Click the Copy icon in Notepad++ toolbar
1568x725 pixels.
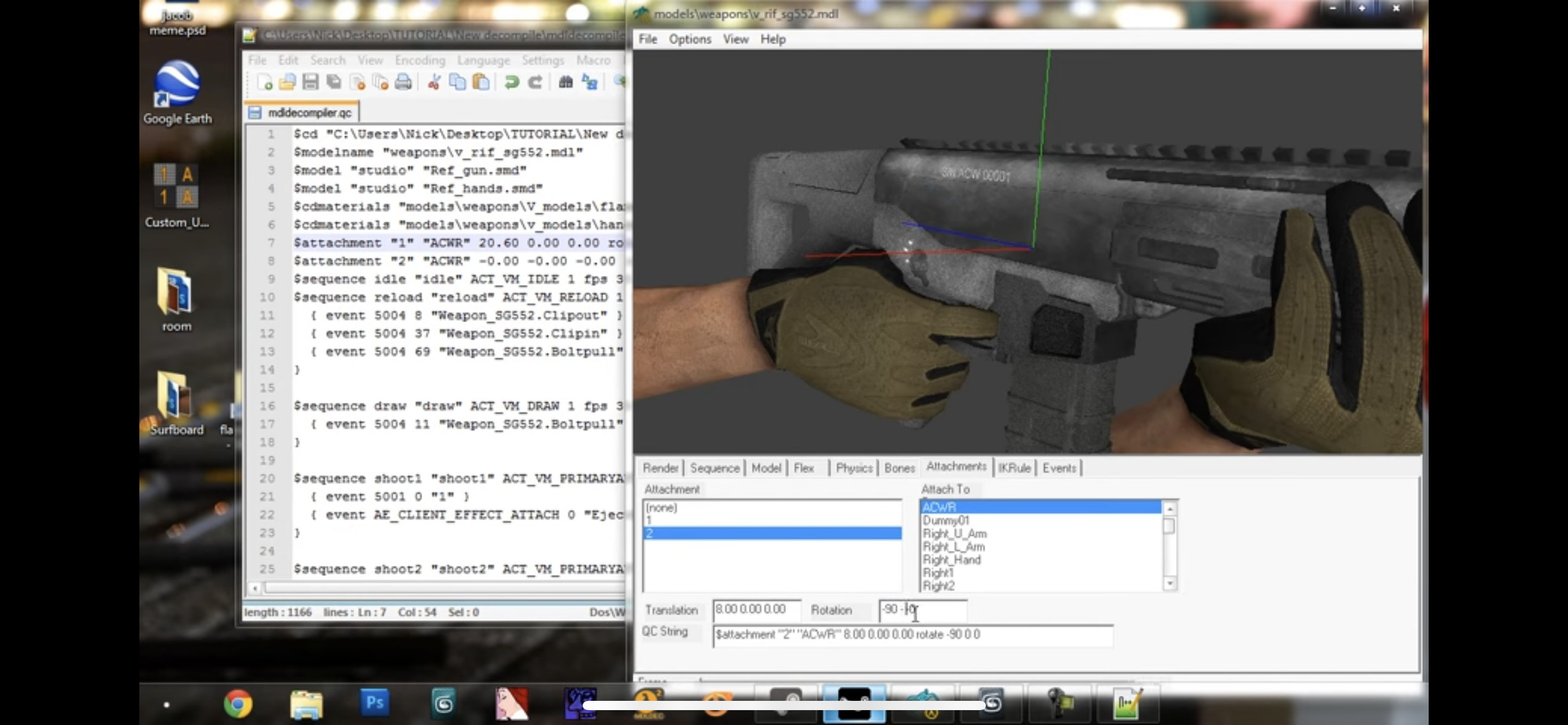click(458, 82)
